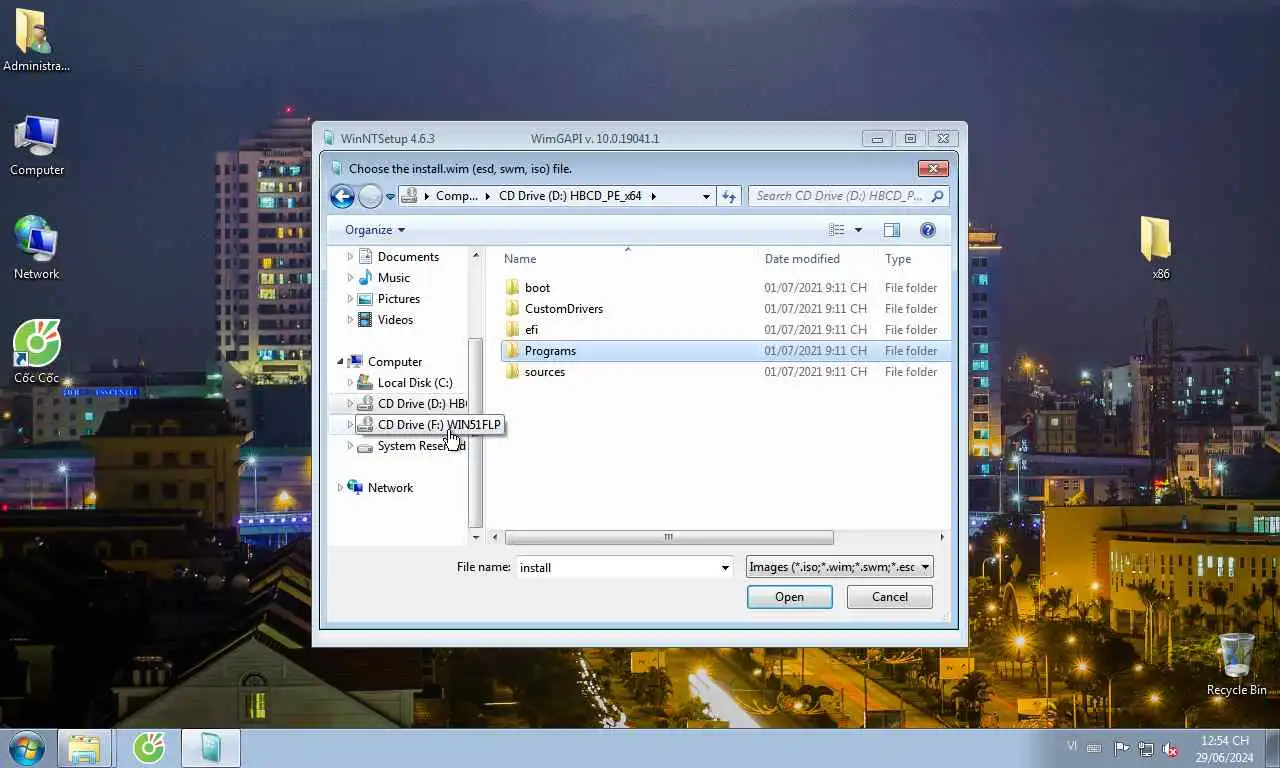
Task: Open dialog help question mark icon
Action: click(927, 230)
